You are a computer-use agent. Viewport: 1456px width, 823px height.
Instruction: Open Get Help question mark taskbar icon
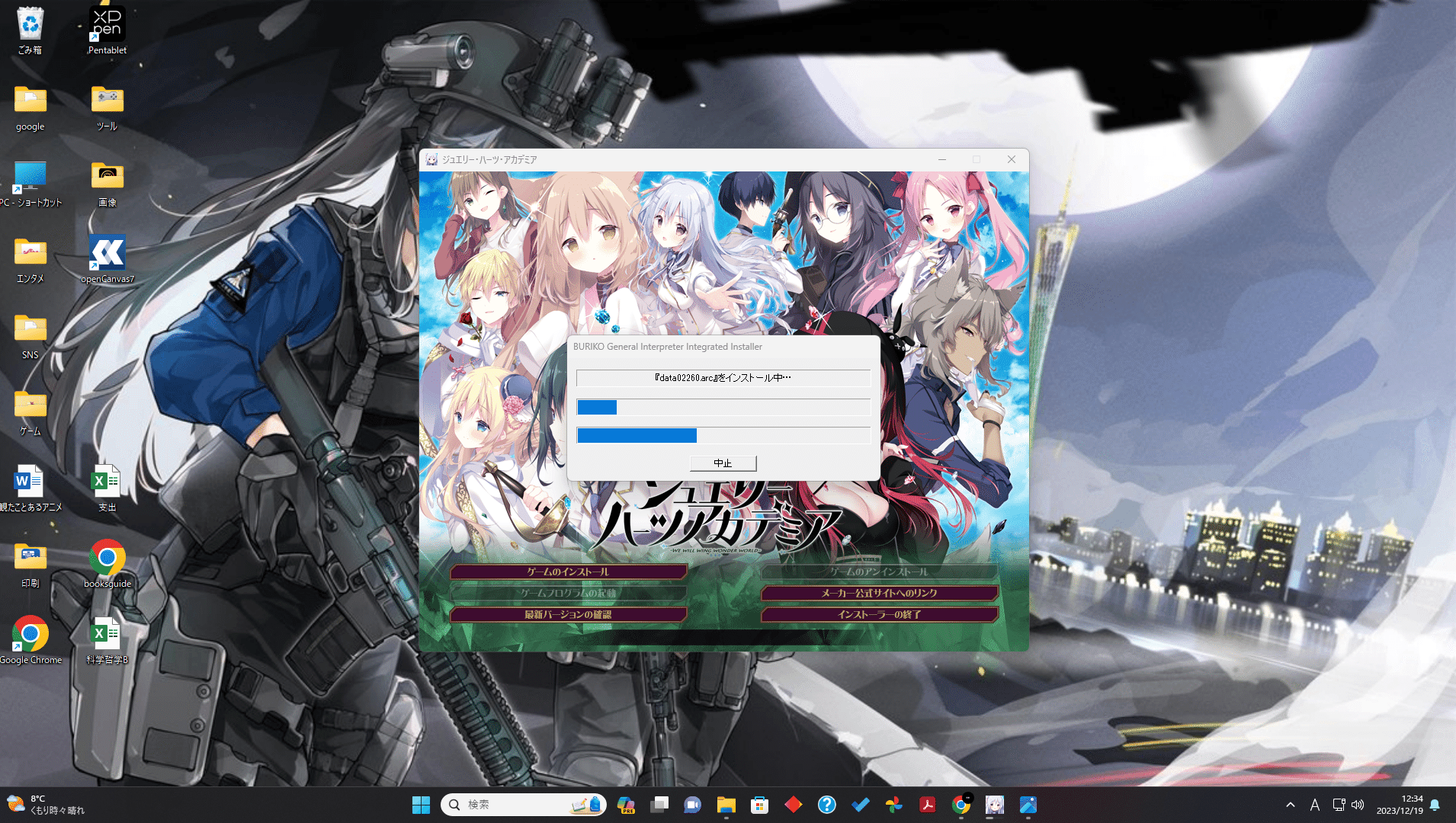click(826, 805)
